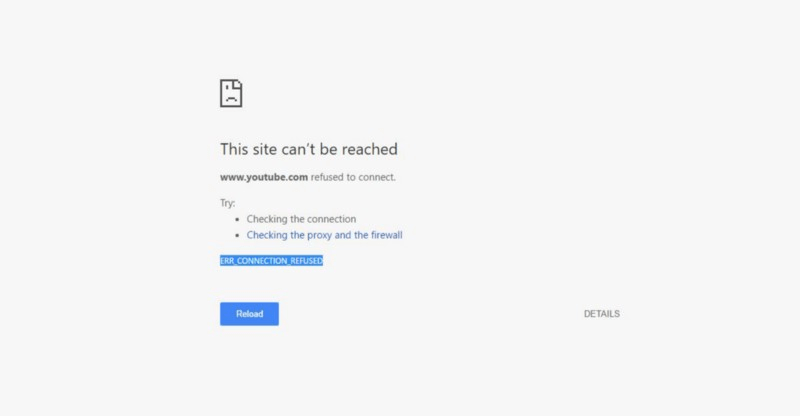Click the 'This site can't be reached' heading
This screenshot has height=416, width=800.
[x=309, y=149]
